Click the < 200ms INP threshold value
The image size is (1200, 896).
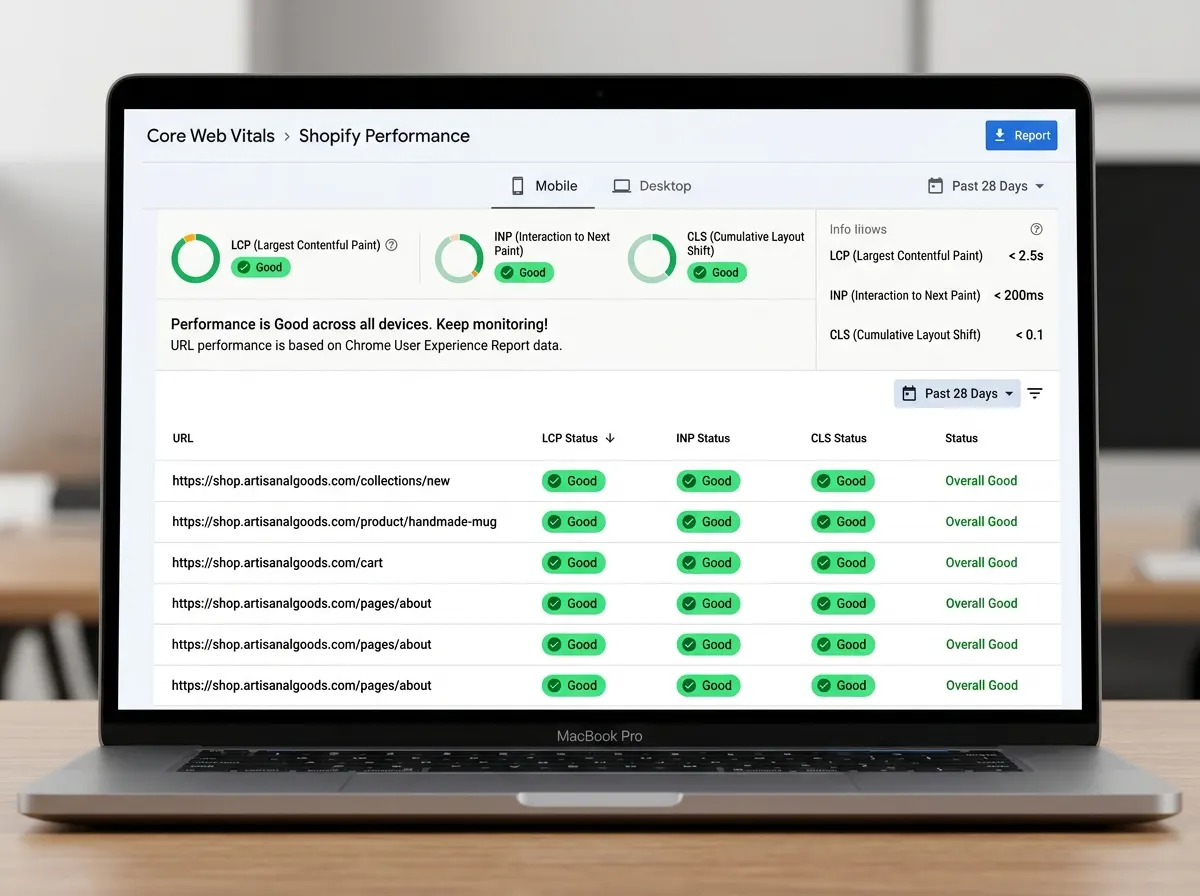coord(1019,295)
